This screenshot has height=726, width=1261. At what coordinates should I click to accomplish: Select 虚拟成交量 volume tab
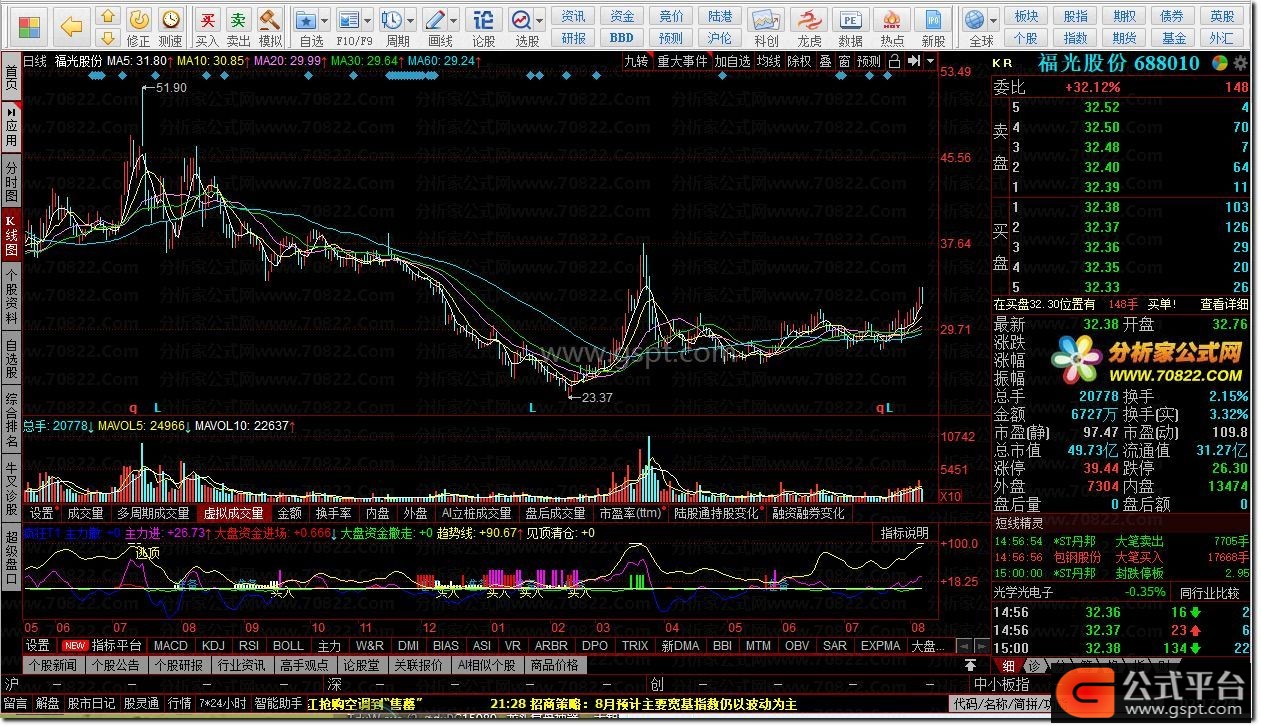(x=234, y=513)
